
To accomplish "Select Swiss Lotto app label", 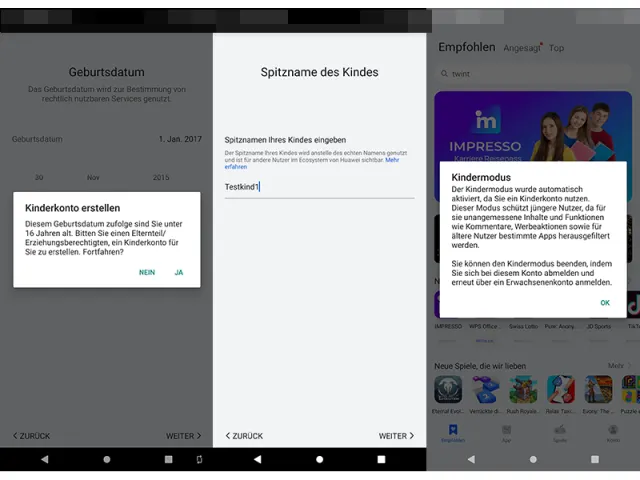I will pyautogui.click(x=523, y=327).
